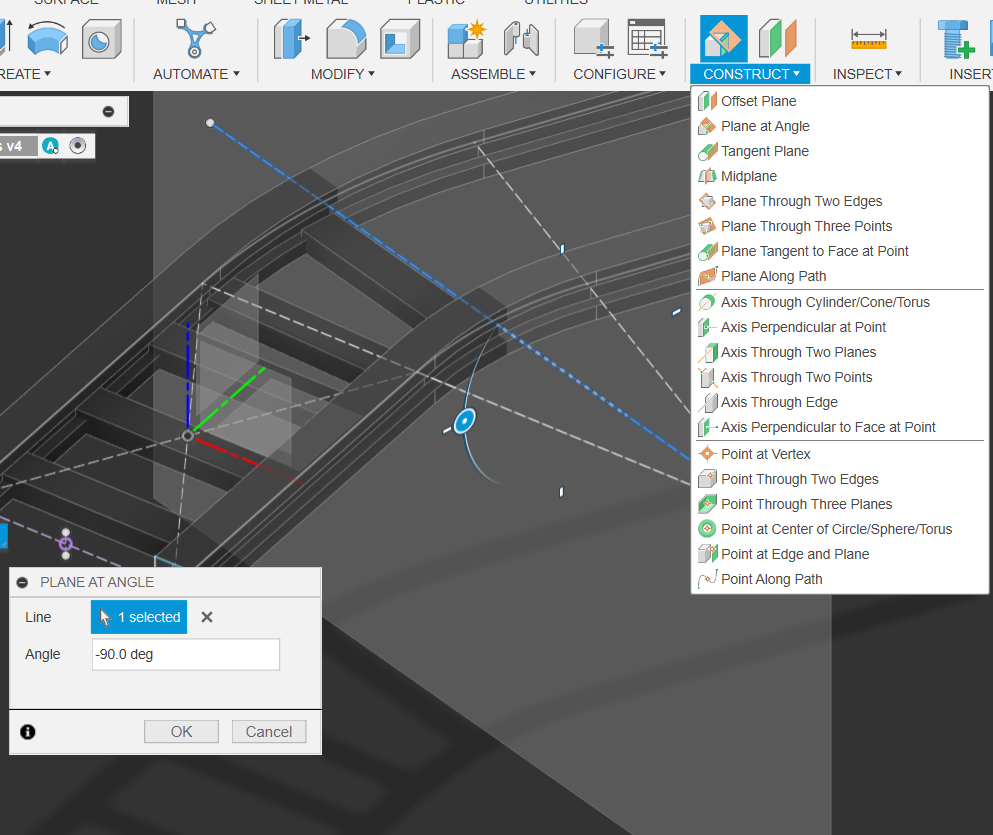Open the Insert dropdown
Image resolution: width=993 pixels, height=835 pixels.
pos(971,74)
